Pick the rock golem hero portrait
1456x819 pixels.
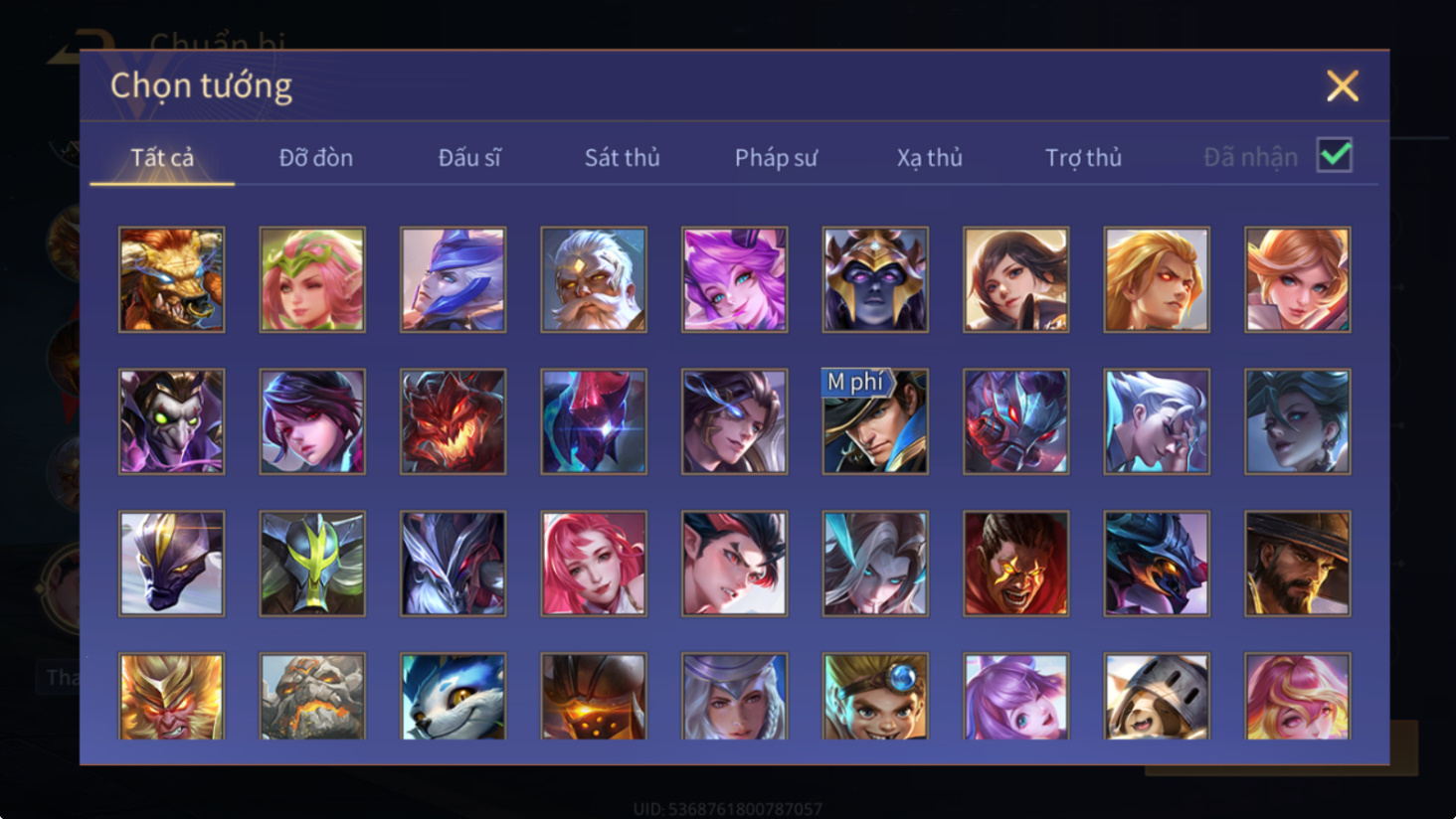312,696
